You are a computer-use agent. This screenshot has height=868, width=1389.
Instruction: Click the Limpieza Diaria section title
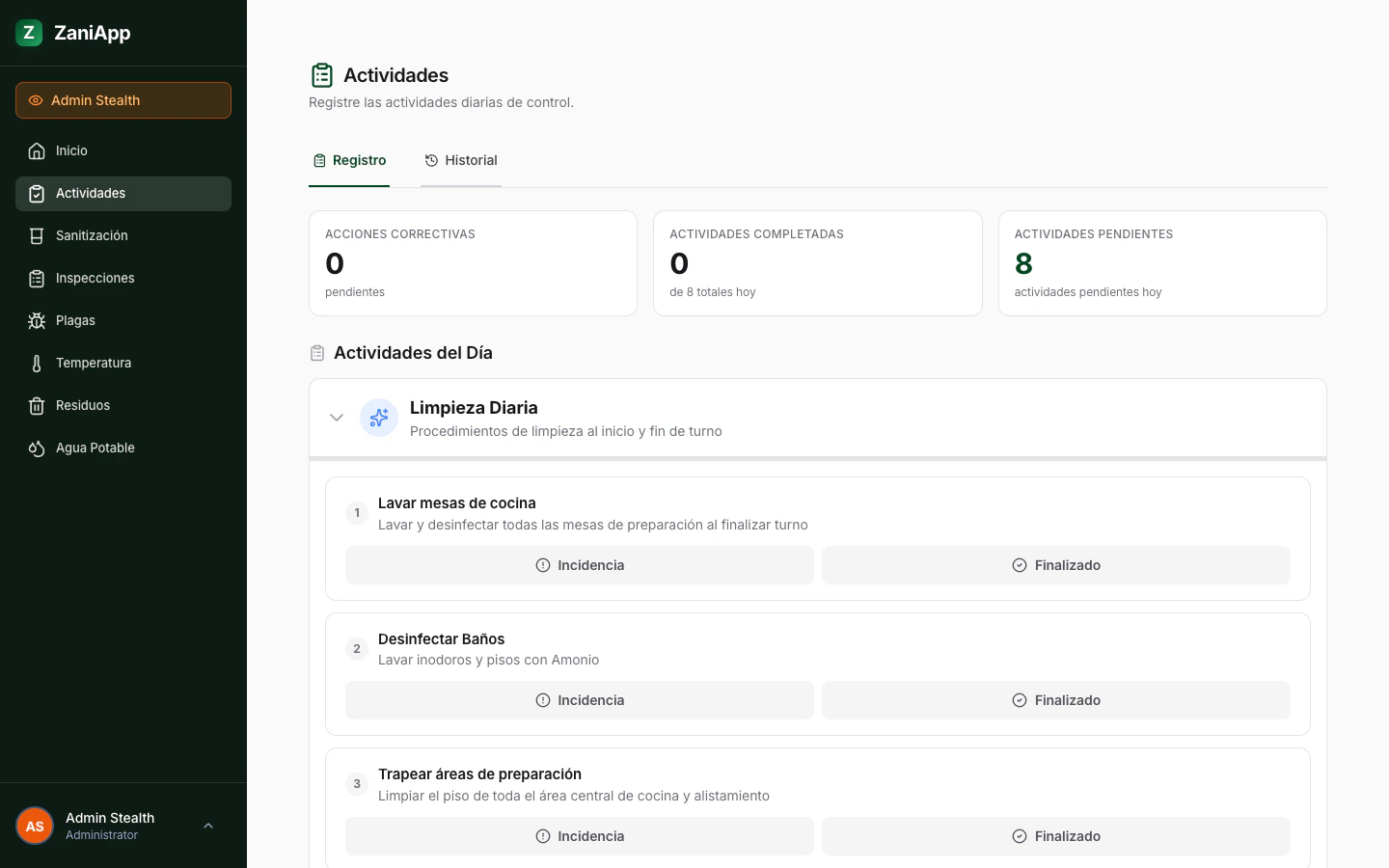click(x=474, y=408)
